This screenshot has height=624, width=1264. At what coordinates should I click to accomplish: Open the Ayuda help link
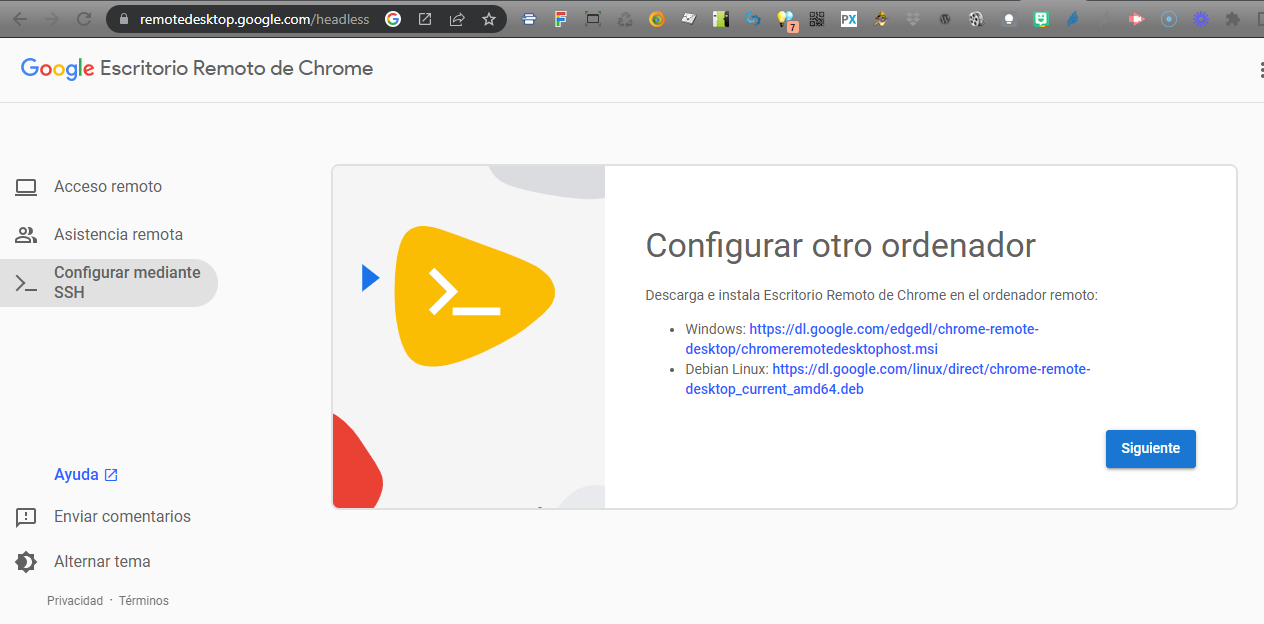coord(86,475)
